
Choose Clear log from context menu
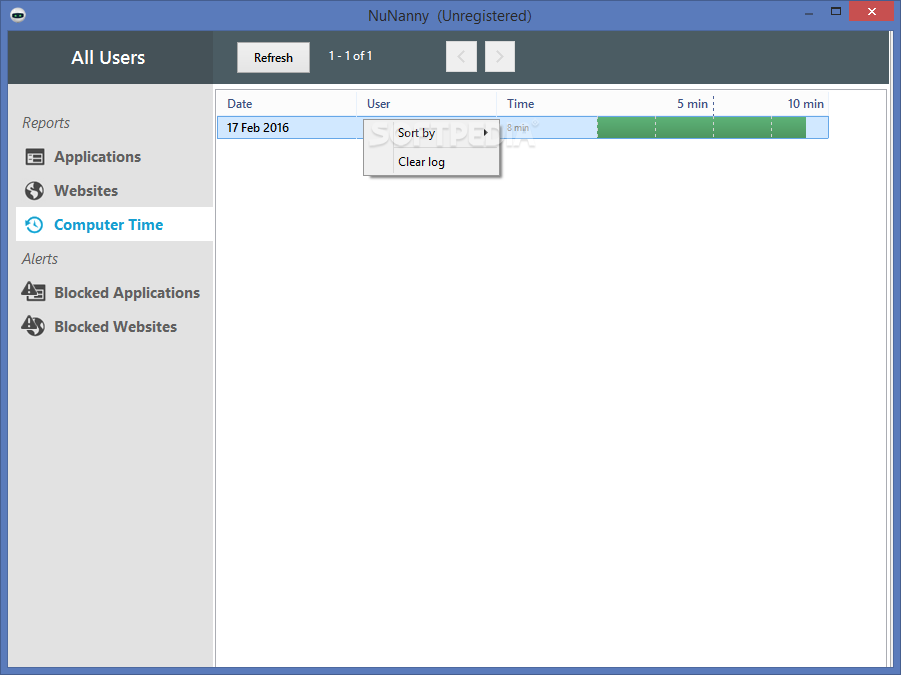click(x=432, y=162)
